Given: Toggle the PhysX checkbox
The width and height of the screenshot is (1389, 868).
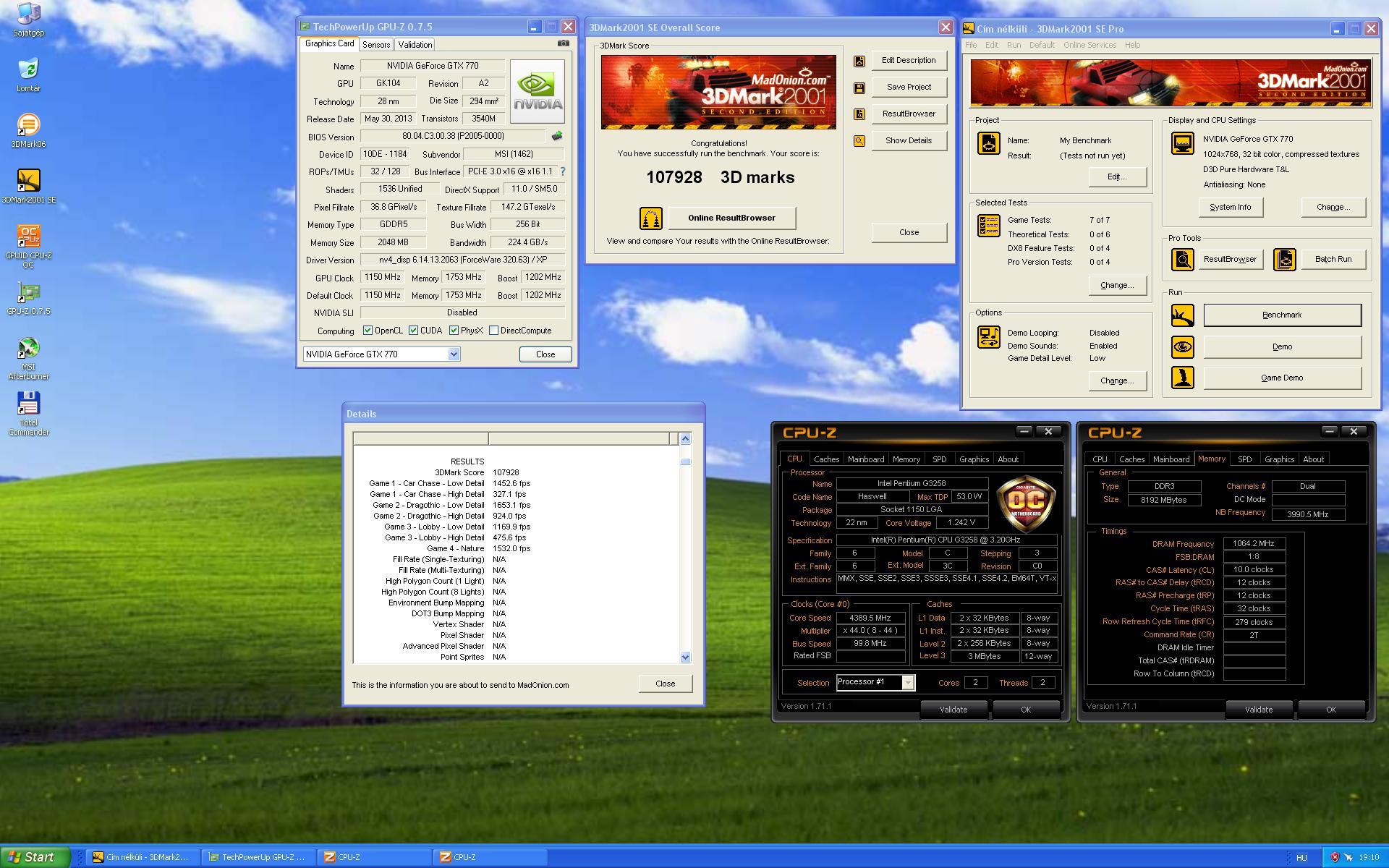Looking at the screenshot, I should coord(454,331).
